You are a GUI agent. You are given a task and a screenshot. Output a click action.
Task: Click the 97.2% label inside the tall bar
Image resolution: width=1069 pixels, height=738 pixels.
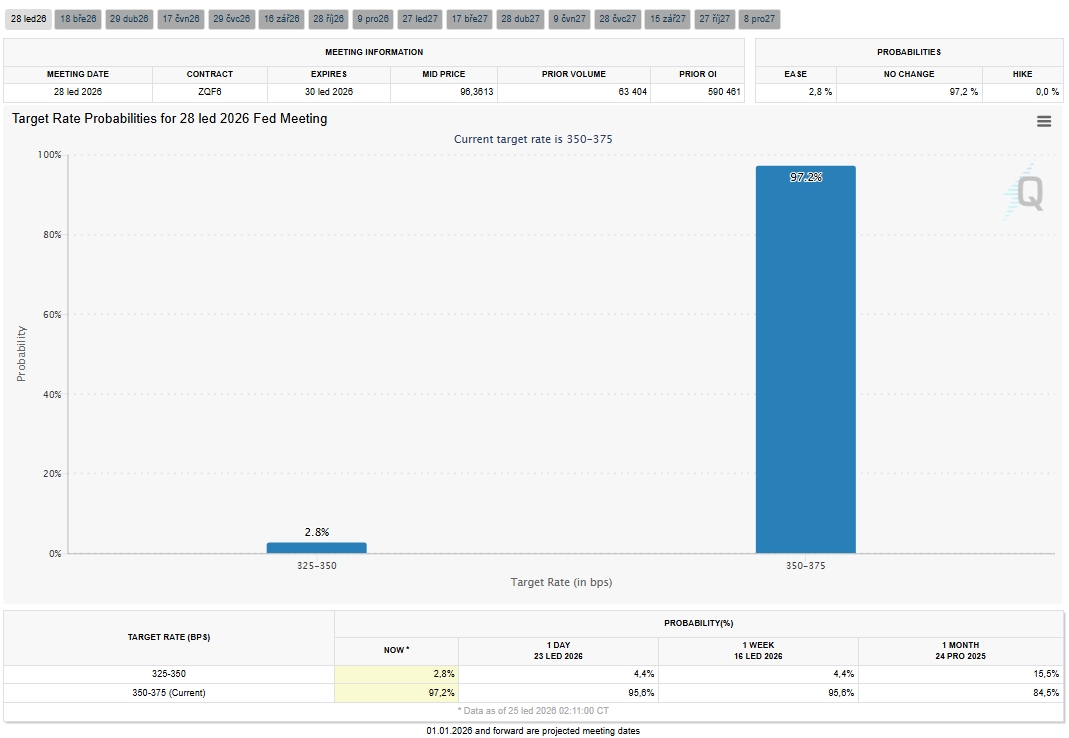point(806,177)
